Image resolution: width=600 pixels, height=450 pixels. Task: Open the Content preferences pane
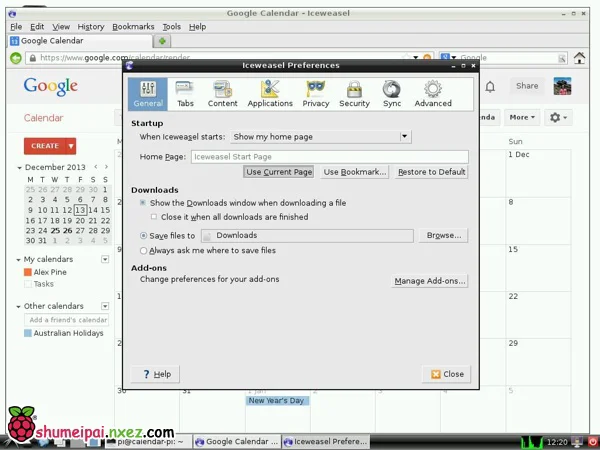point(222,94)
